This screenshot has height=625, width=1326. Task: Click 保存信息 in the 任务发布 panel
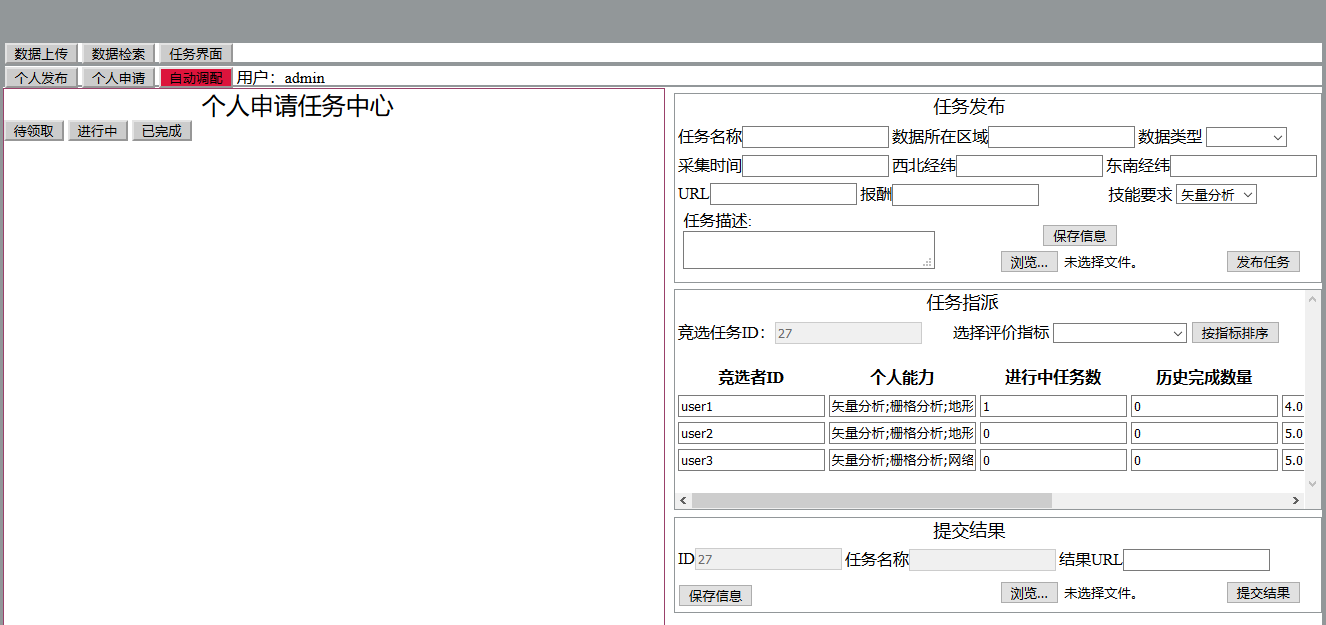(x=1080, y=236)
